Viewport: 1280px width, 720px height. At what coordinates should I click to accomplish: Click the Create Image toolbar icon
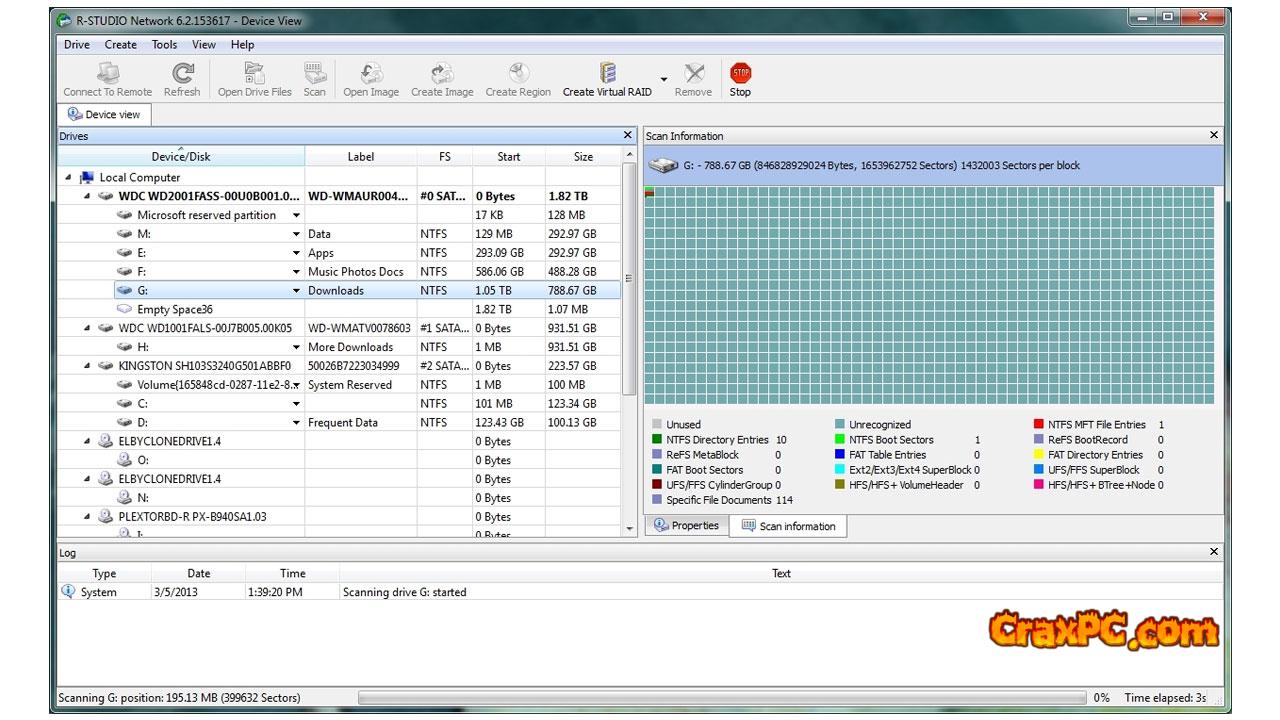442,73
